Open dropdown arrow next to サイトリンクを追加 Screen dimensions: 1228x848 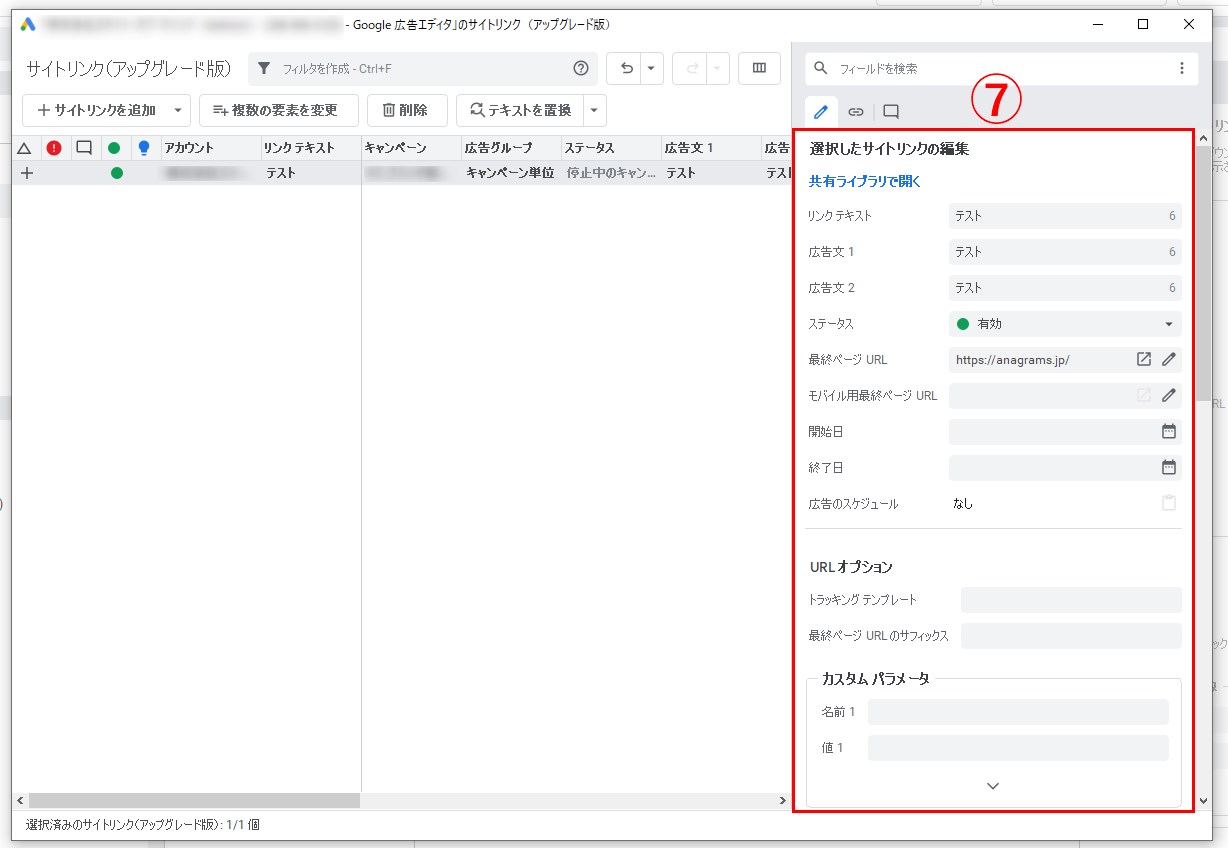coord(178,111)
